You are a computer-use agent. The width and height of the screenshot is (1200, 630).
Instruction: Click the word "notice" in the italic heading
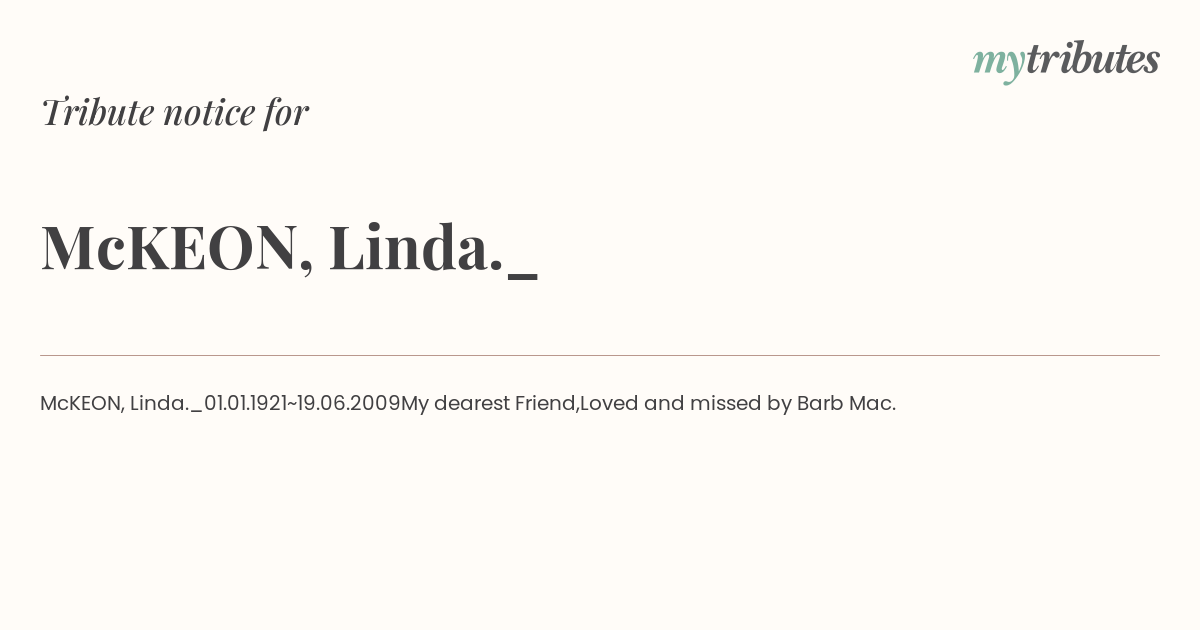(x=209, y=113)
